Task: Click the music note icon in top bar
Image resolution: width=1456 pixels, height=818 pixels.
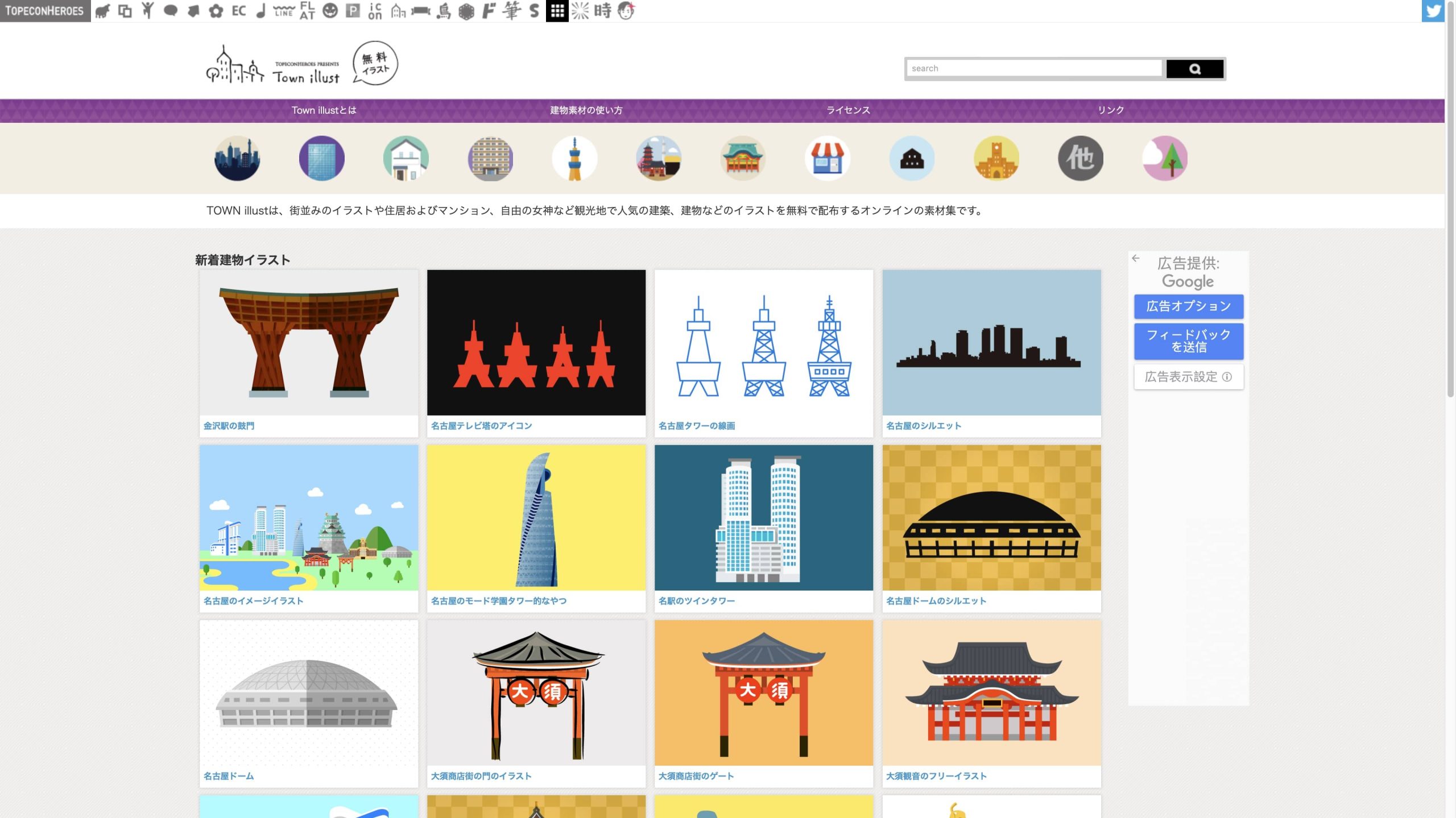Action: click(x=260, y=11)
